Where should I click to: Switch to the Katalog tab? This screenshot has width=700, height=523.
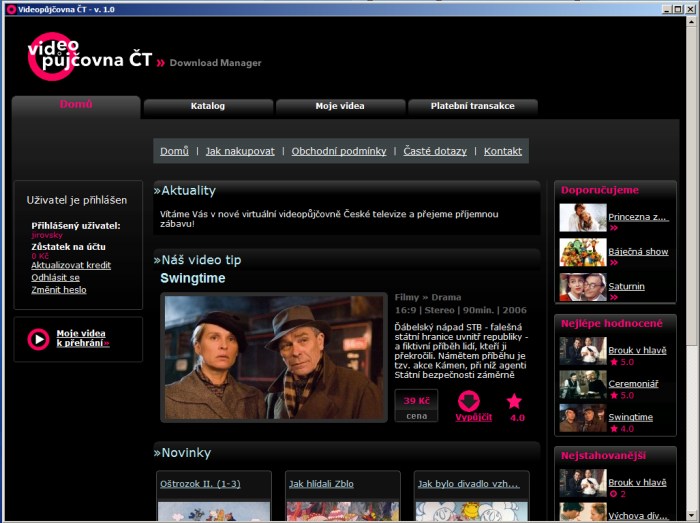[x=208, y=107]
